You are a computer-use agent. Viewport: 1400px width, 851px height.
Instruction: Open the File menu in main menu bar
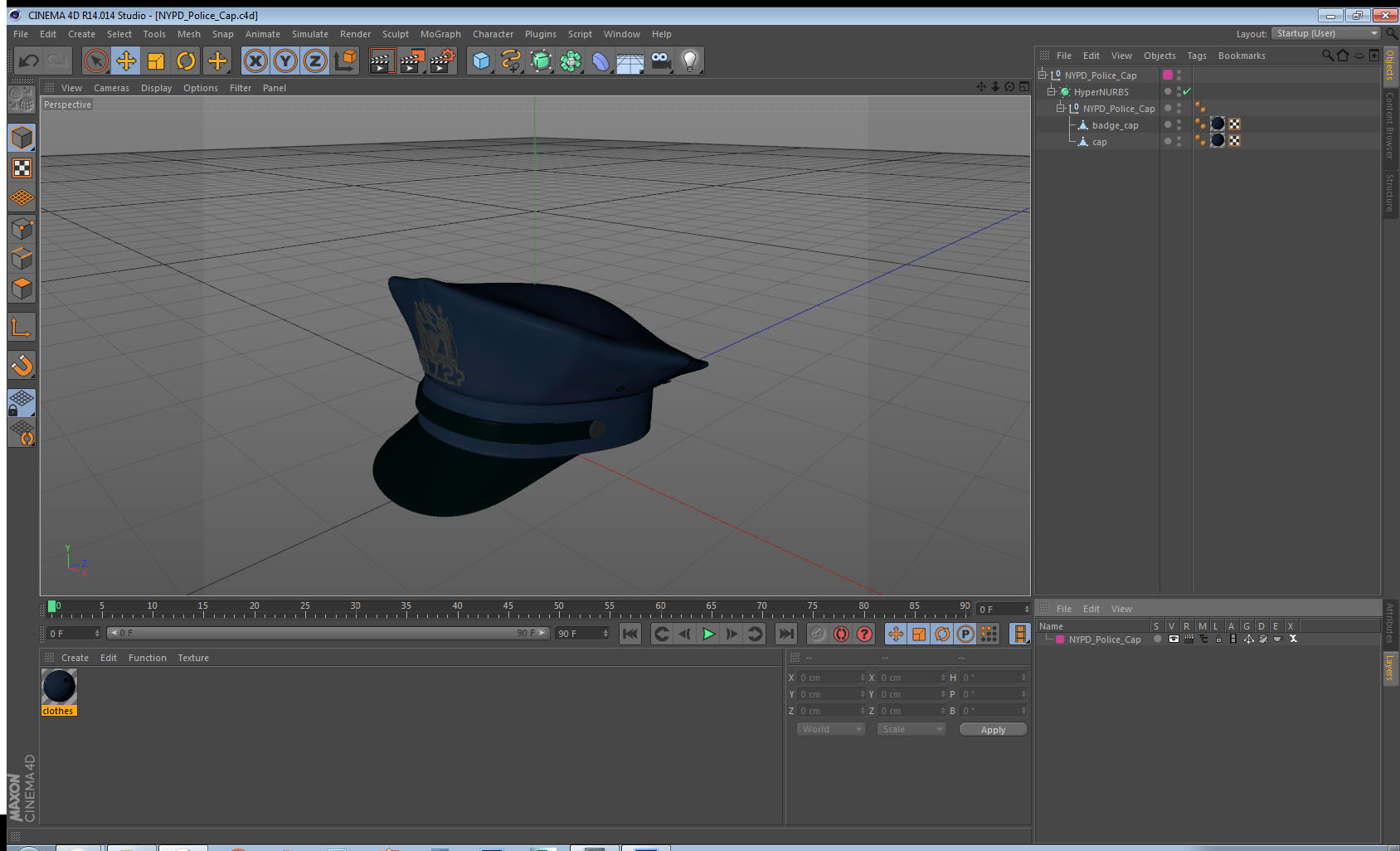pos(21,34)
